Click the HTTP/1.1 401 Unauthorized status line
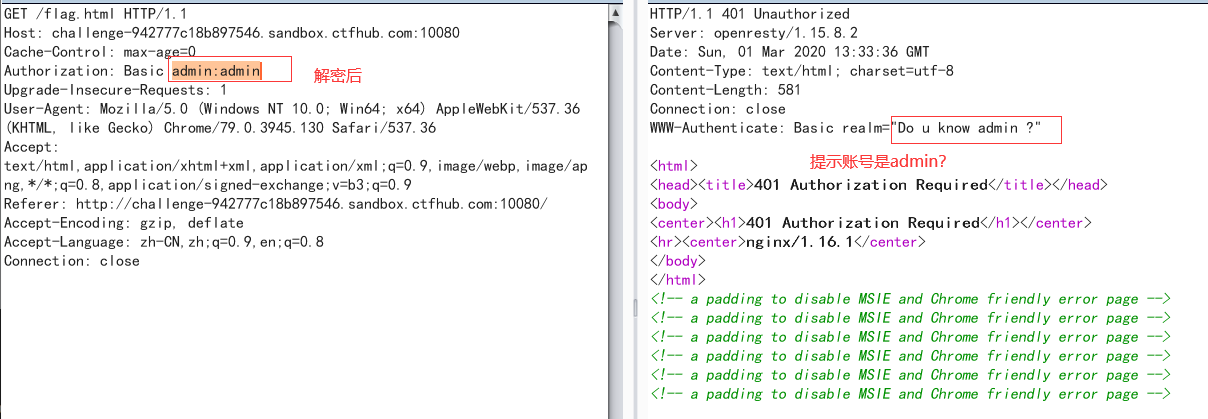 pos(749,14)
